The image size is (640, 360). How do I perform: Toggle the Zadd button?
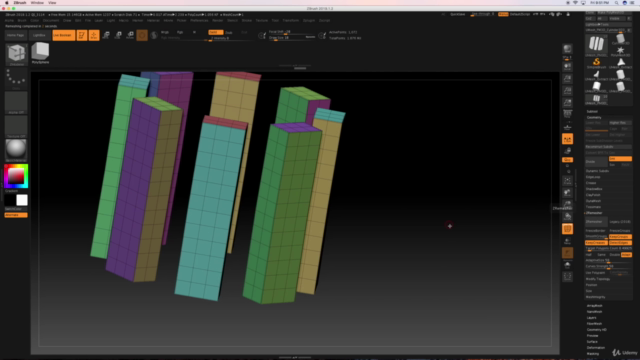(x=215, y=32)
